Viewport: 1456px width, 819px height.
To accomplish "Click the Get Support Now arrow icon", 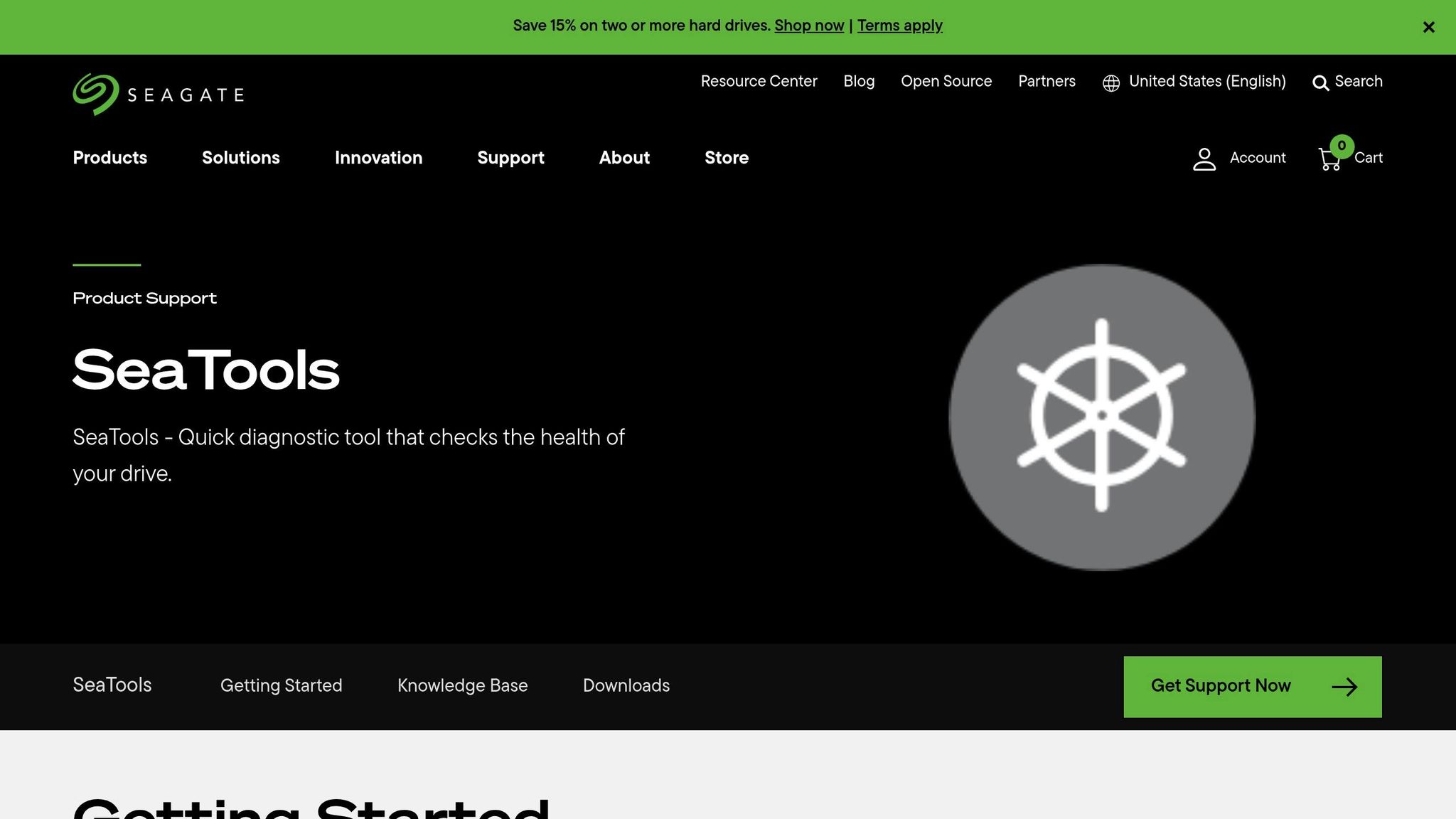I will click(x=1344, y=687).
